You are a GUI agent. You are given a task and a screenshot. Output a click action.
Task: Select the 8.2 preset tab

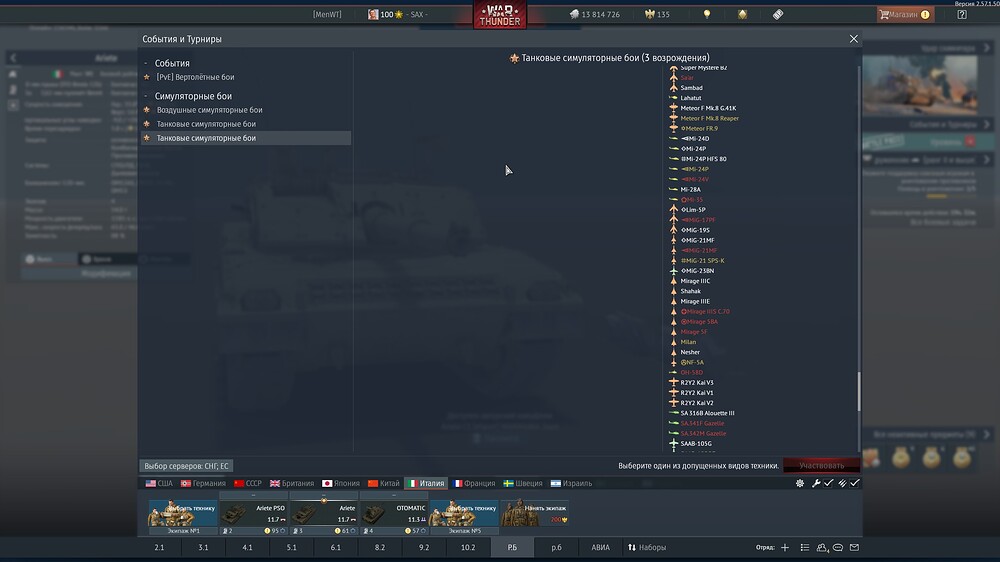[x=380, y=547]
